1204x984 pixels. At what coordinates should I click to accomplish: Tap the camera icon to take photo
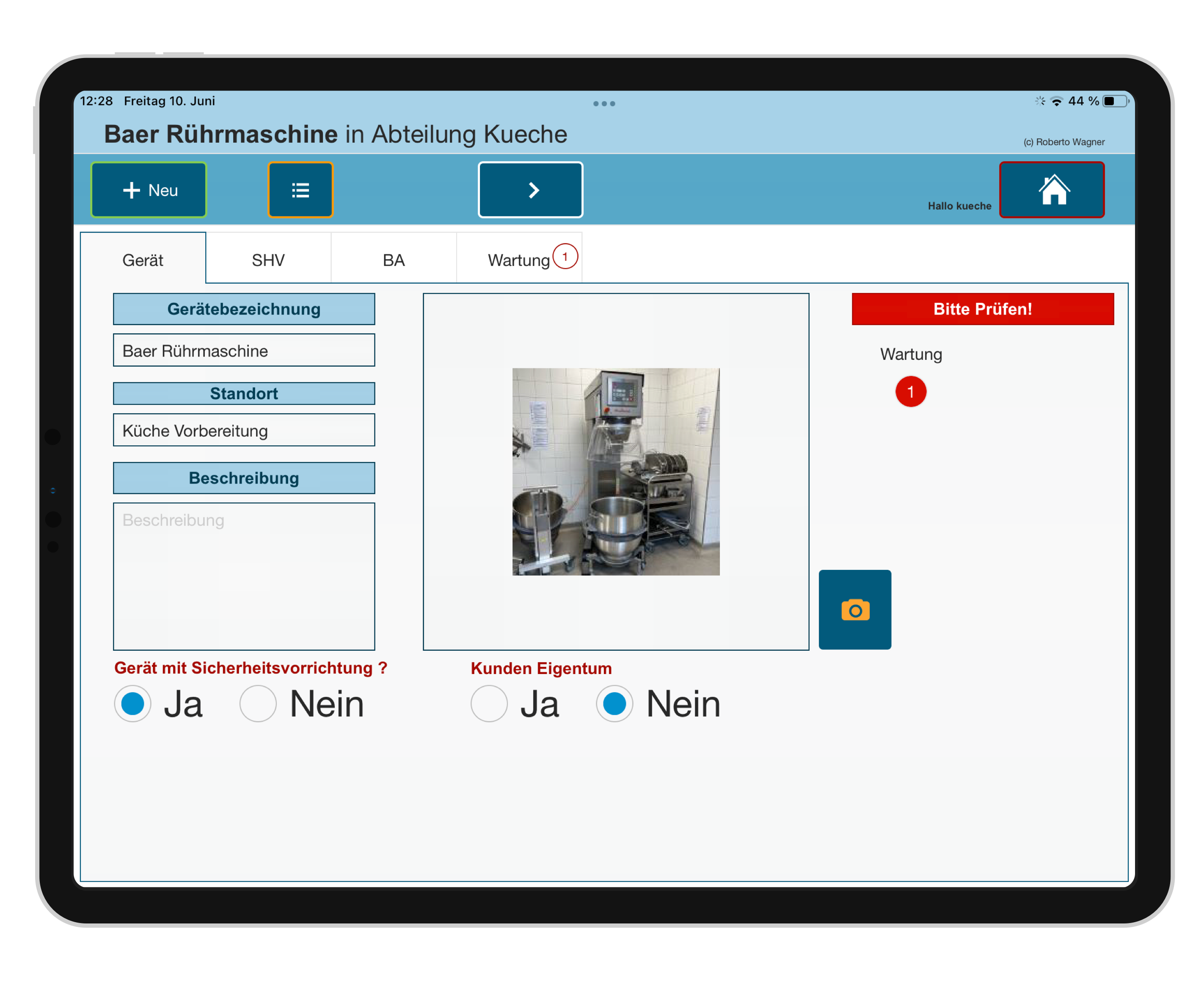pyautogui.click(x=854, y=610)
